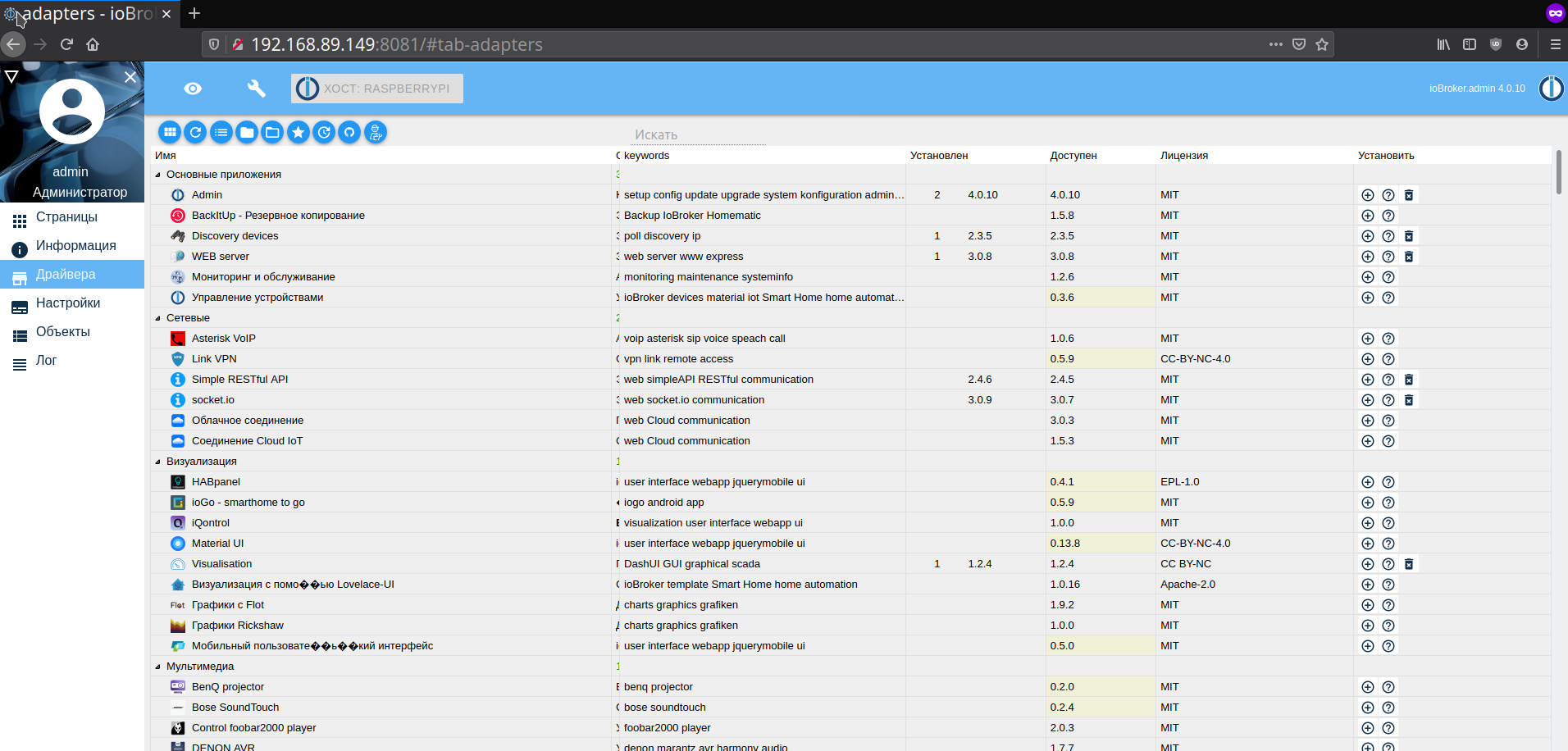Toggle the eye visibility icon in header
The width and height of the screenshot is (1568, 751).
pos(193,89)
